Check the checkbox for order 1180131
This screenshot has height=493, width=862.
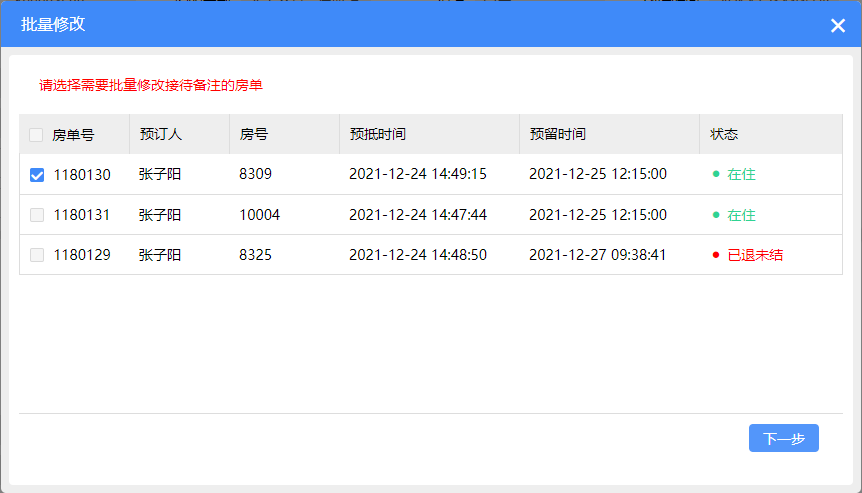[37, 215]
